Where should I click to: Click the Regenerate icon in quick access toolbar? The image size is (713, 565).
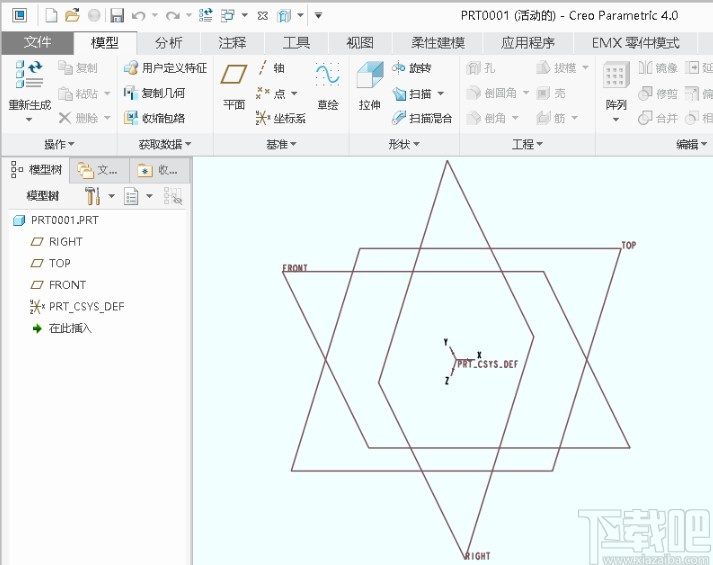pyautogui.click(x=206, y=16)
